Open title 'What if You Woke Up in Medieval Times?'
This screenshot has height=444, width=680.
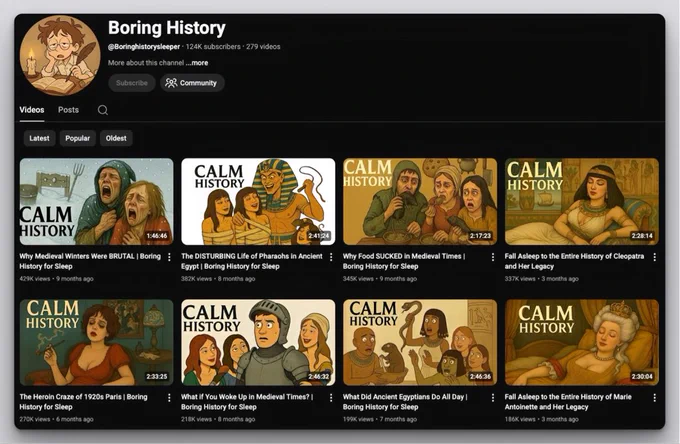pyautogui.click(x=247, y=402)
